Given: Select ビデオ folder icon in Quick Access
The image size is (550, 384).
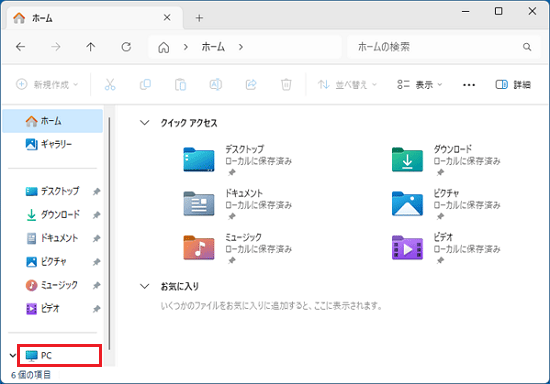Looking at the screenshot, I should (x=407, y=248).
